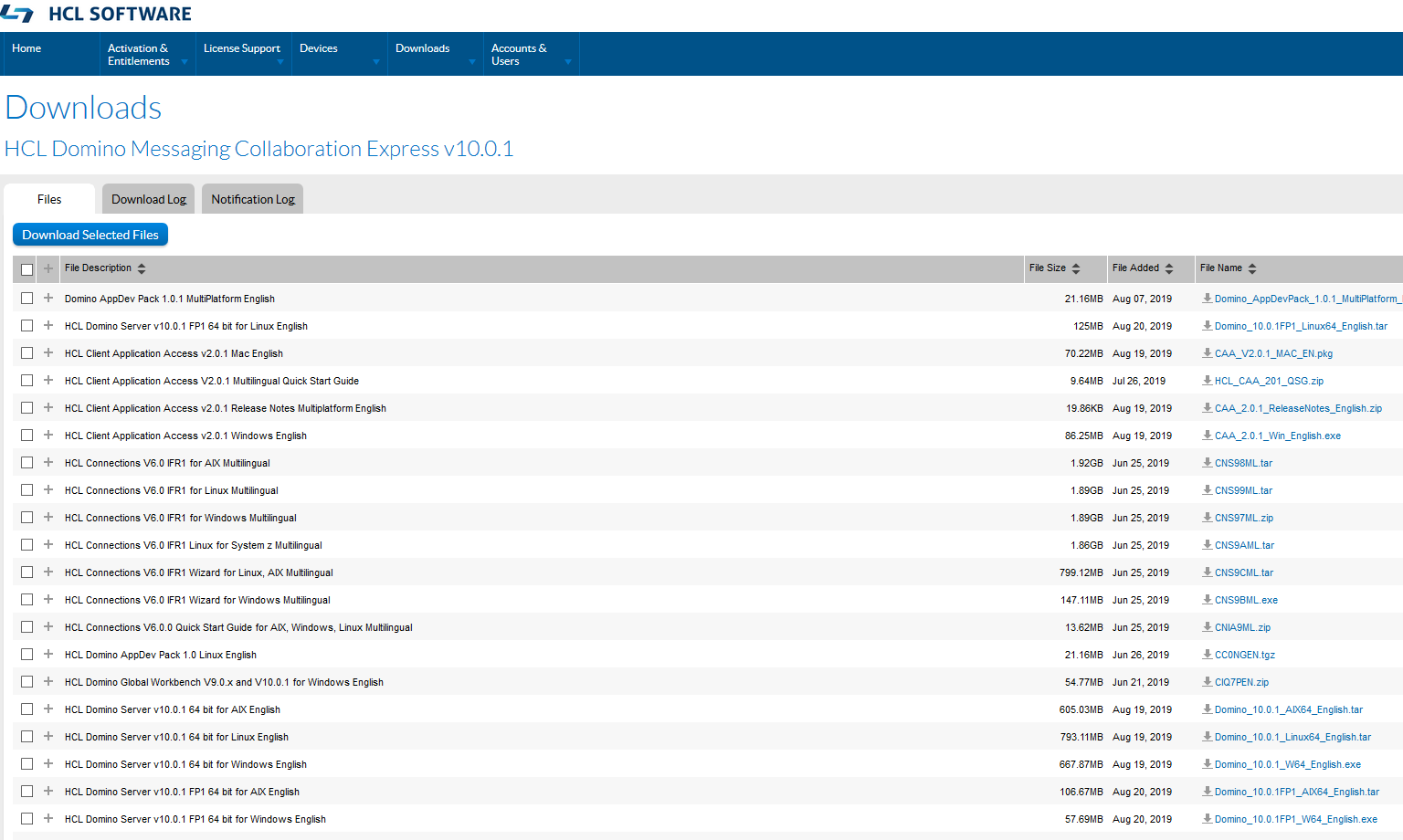Click download icon next to Domino_10.0.1FP1_AIX64_English.tar

pyautogui.click(x=1208, y=792)
